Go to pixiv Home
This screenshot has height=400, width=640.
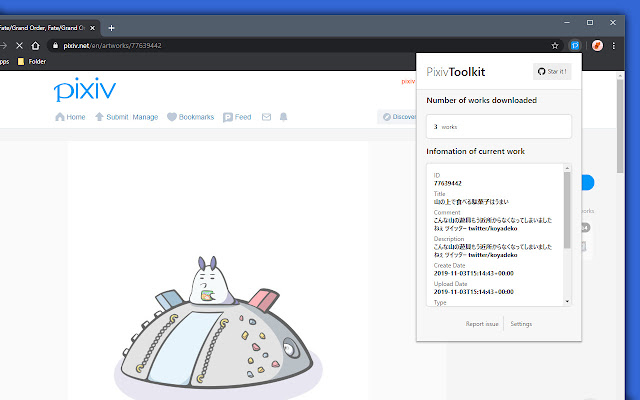point(70,117)
